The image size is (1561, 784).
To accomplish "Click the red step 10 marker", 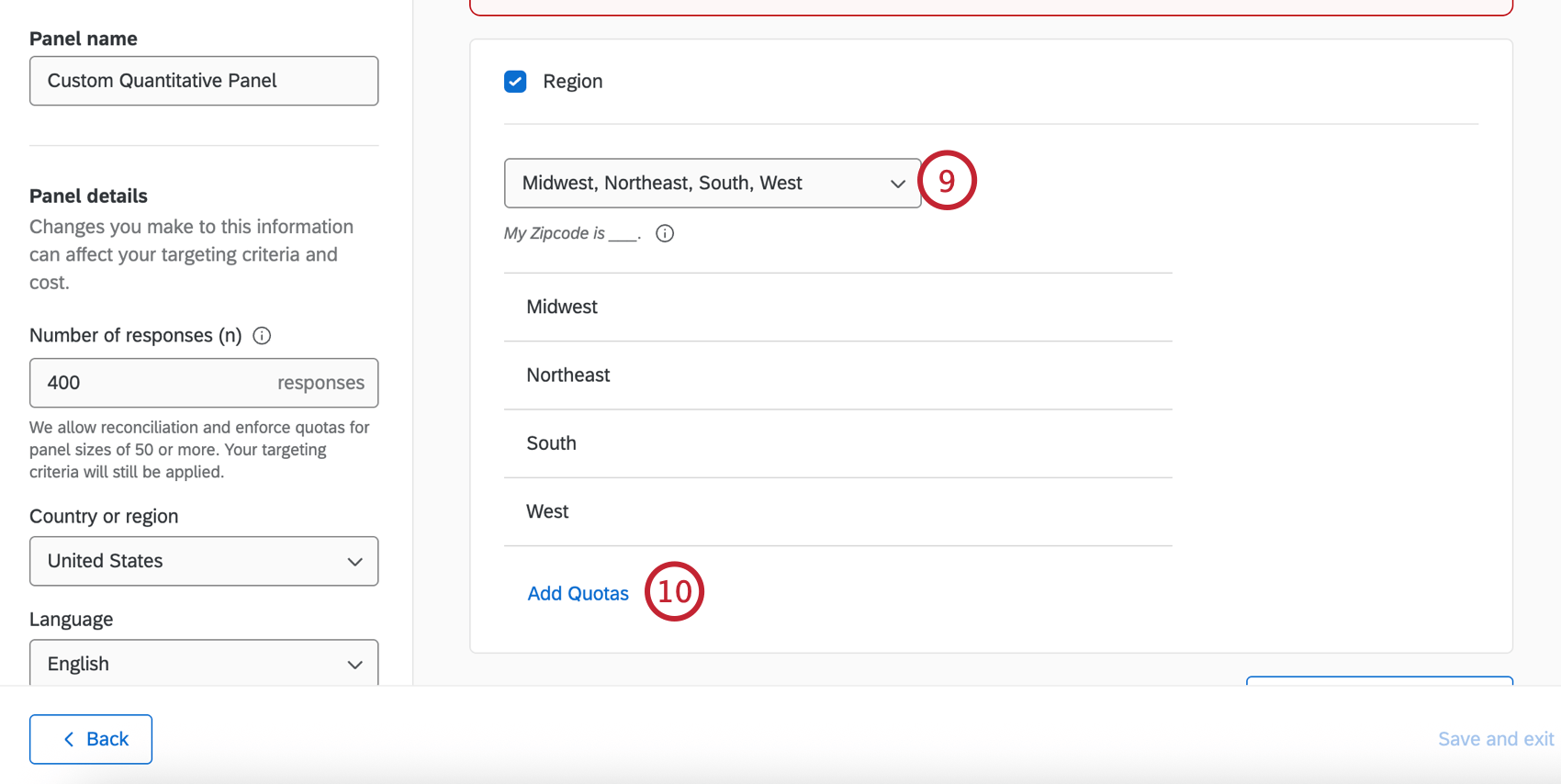I will tap(675, 591).
